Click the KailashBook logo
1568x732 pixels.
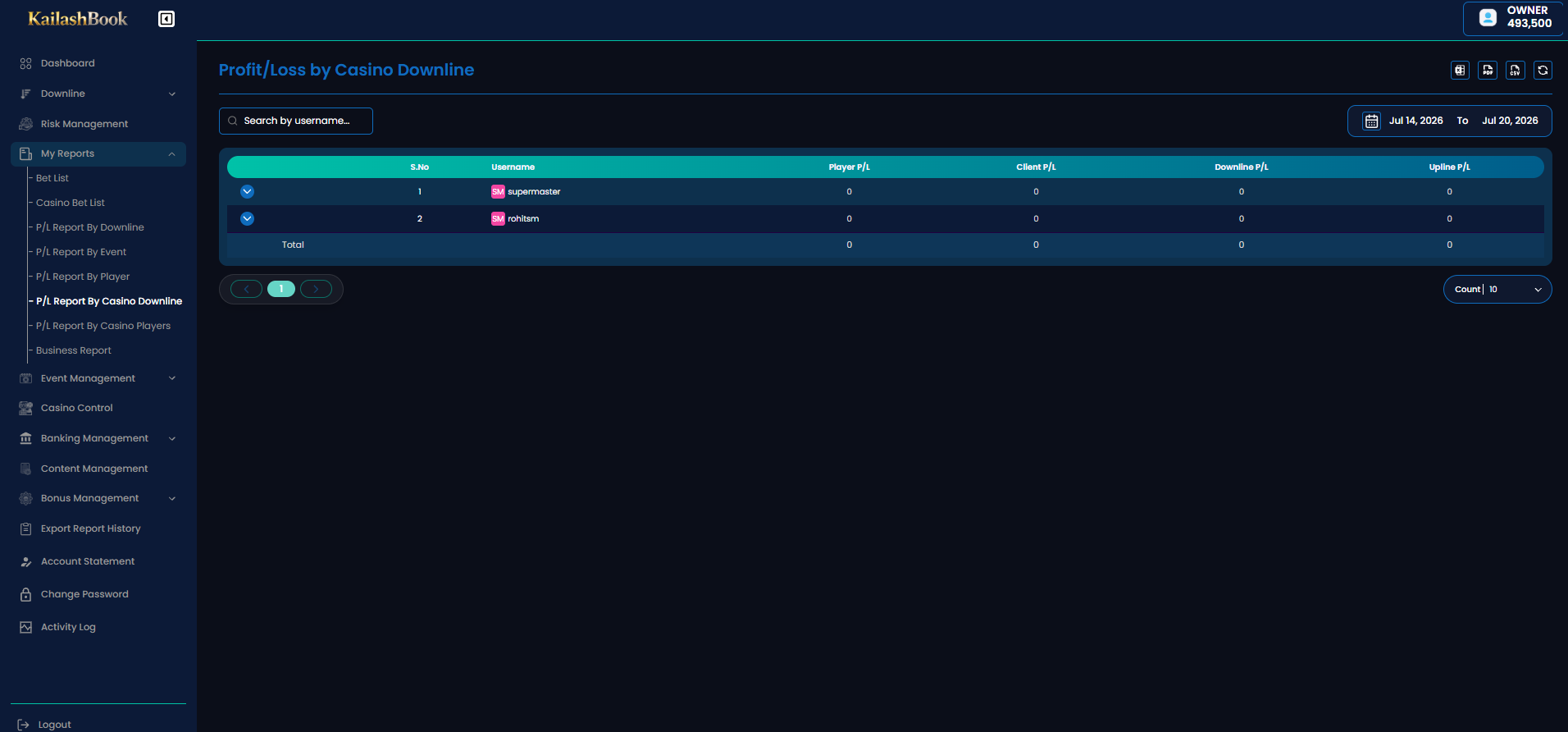pos(78,19)
